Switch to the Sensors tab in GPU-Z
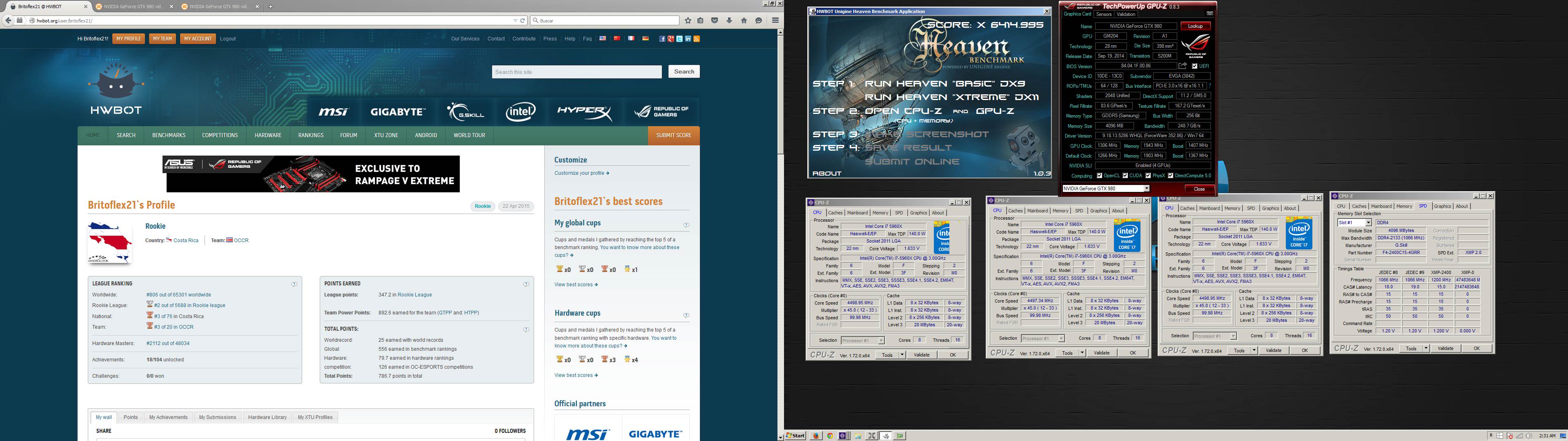Image resolution: width=1568 pixels, height=441 pixels. tap(1104, 14)
